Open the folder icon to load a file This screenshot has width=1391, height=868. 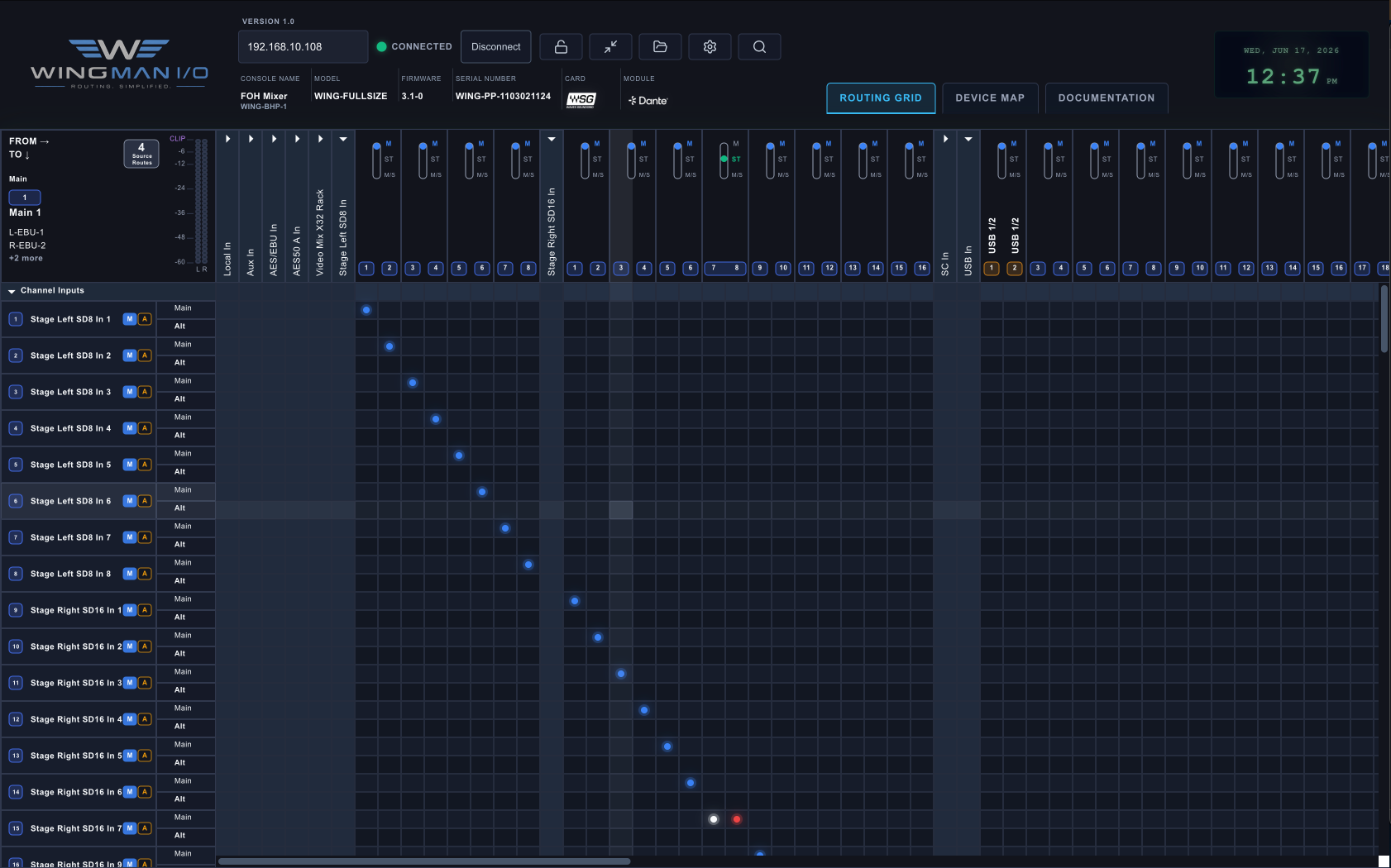point(660,47)
